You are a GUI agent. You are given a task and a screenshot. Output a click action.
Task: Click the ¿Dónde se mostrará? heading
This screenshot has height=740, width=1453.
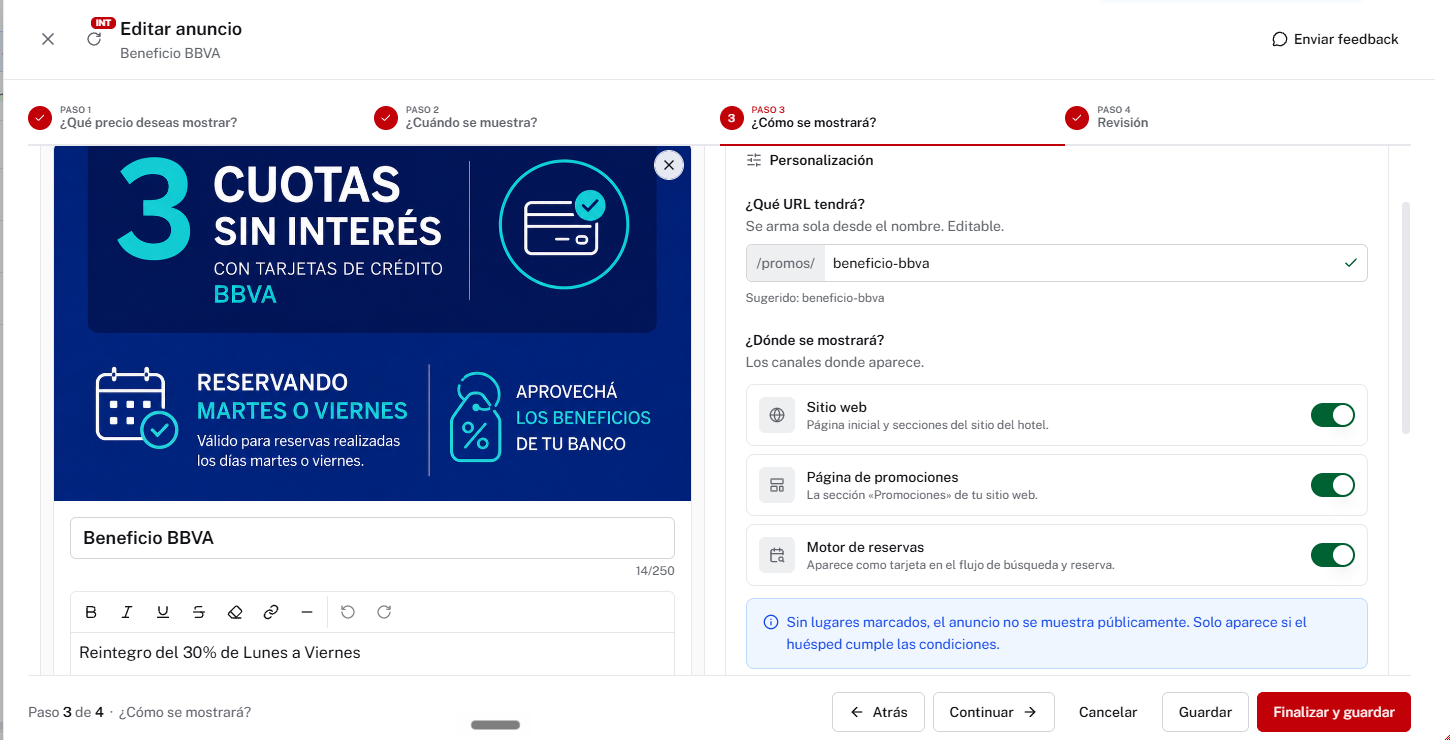click(x=815, y=340)
